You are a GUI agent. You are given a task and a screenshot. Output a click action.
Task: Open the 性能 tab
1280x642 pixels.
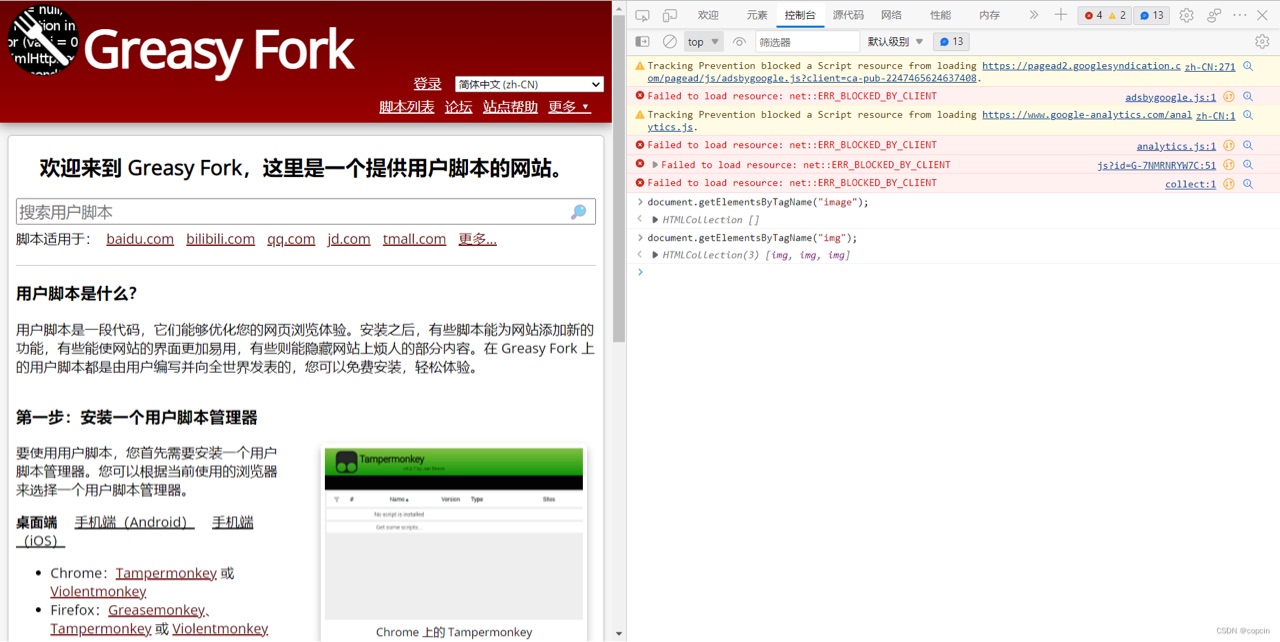940,15
